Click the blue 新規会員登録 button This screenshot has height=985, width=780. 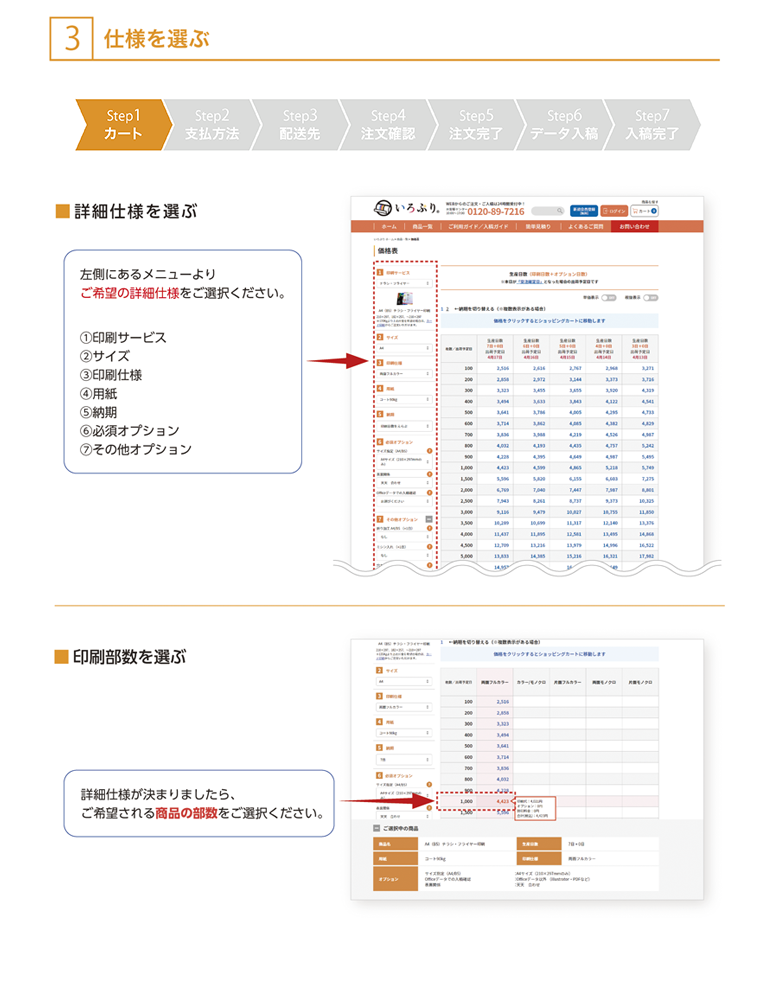click(583, 211)
